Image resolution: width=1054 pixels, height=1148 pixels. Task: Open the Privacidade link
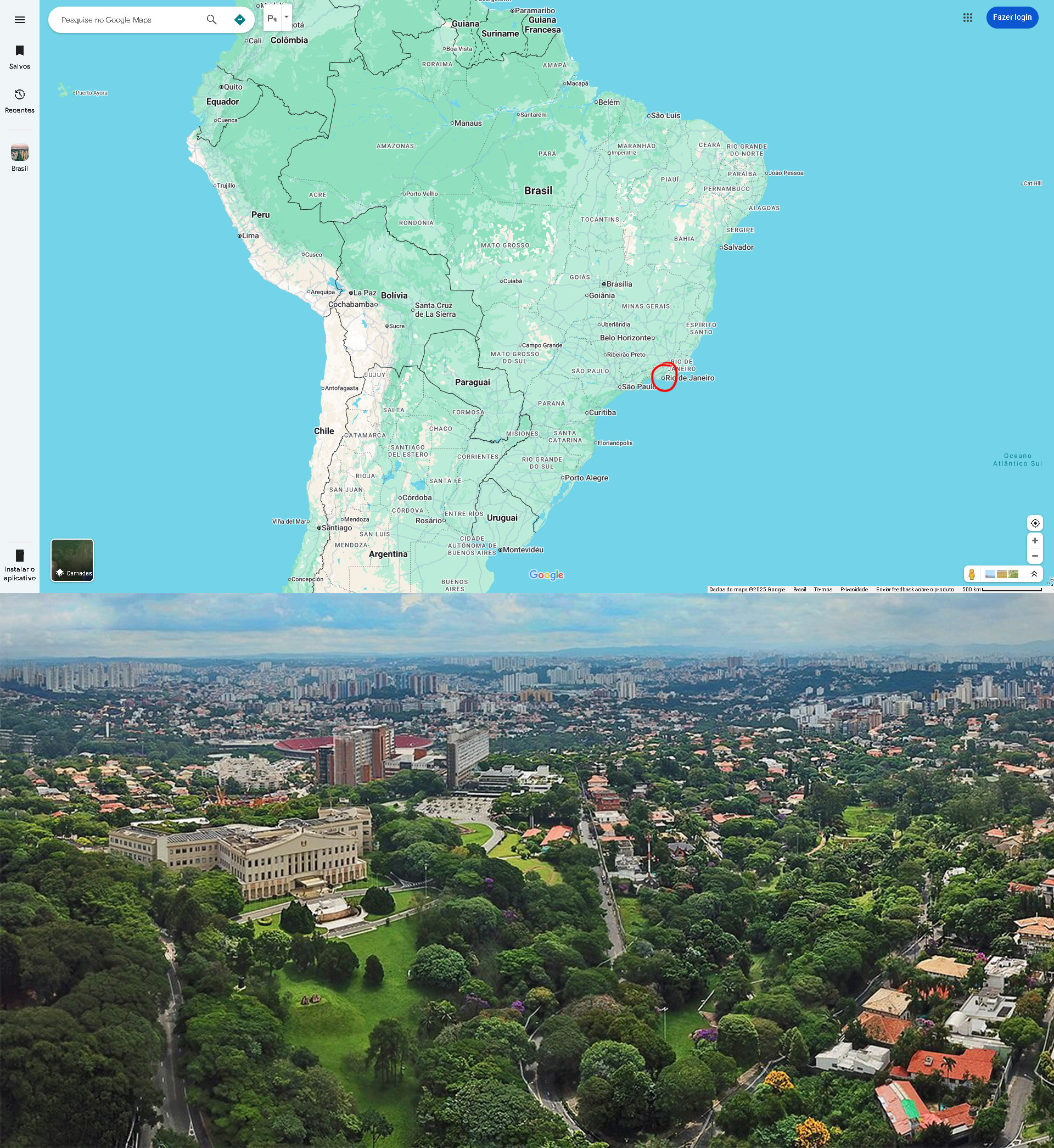tap(854, 590)
